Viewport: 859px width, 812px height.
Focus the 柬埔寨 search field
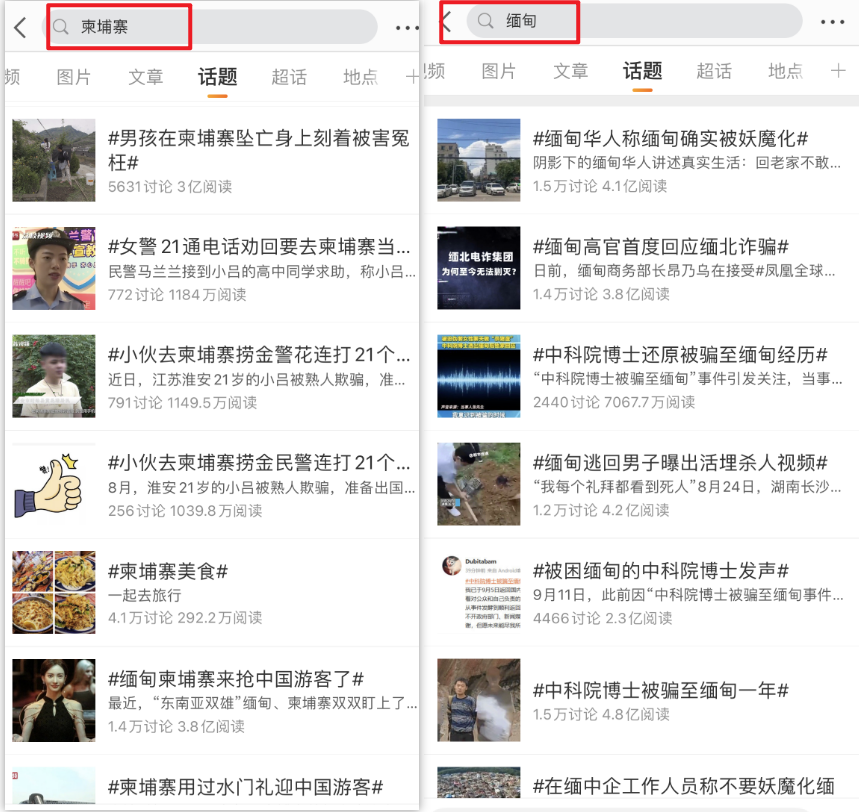(210, 26)
